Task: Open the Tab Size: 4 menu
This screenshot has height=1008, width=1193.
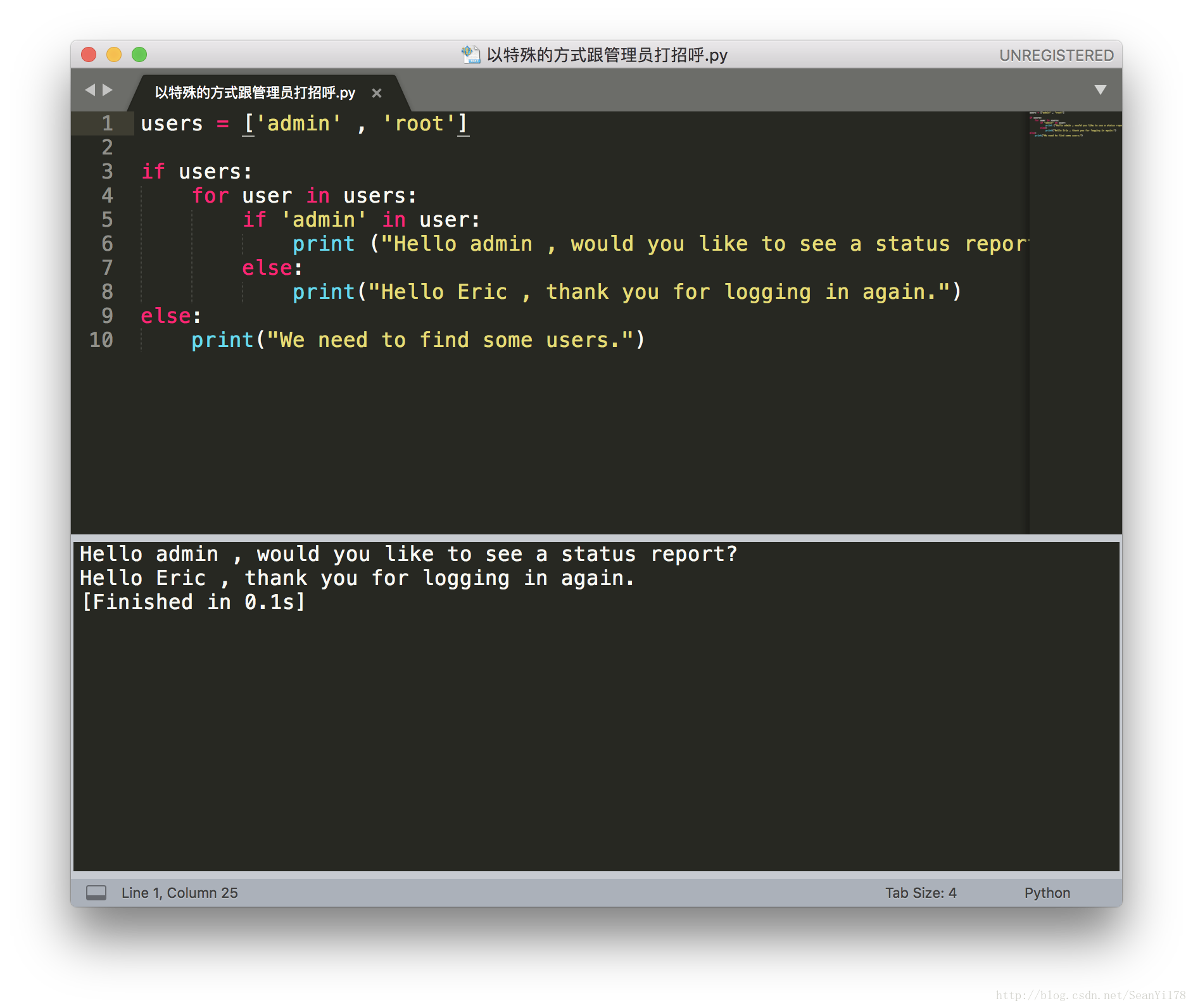Action: pos(921,893)
